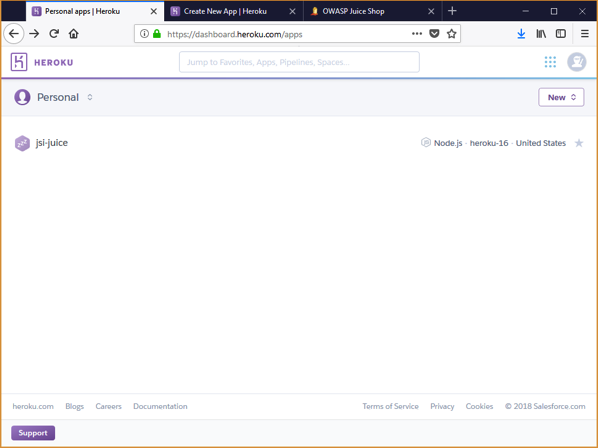Image resolution: width=598 pixels, height=448 pixels.
Task: Click the Heroku logo icon
Action: tap(19, 62)
